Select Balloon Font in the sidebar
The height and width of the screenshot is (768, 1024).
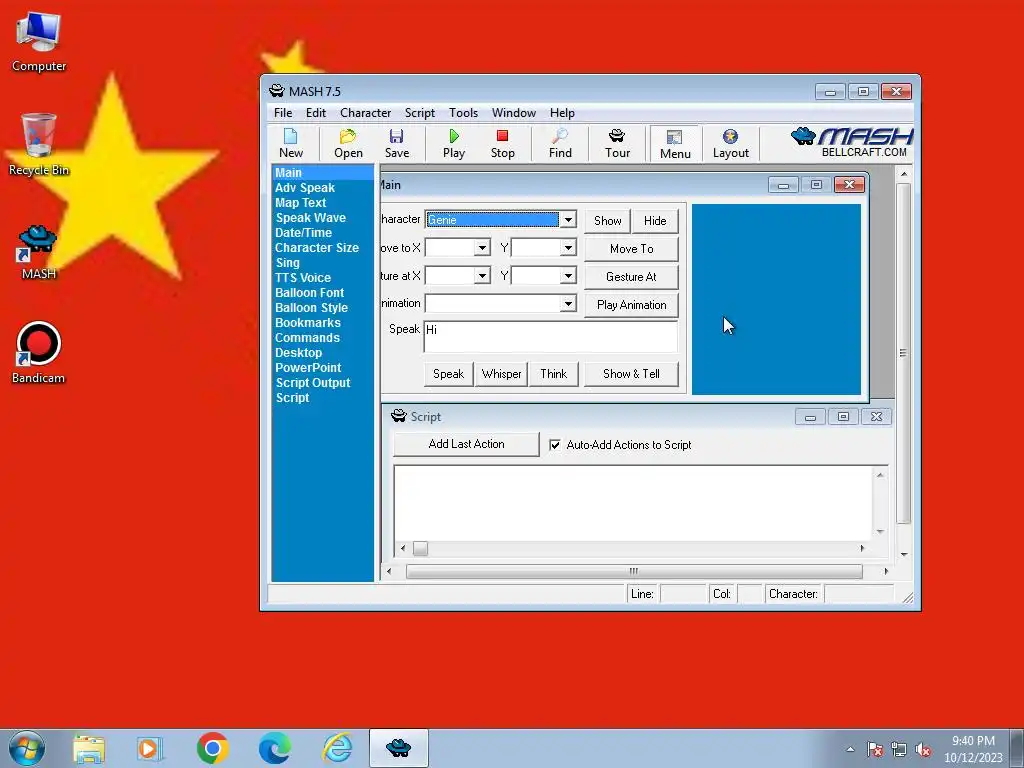(x=309, y=293)
